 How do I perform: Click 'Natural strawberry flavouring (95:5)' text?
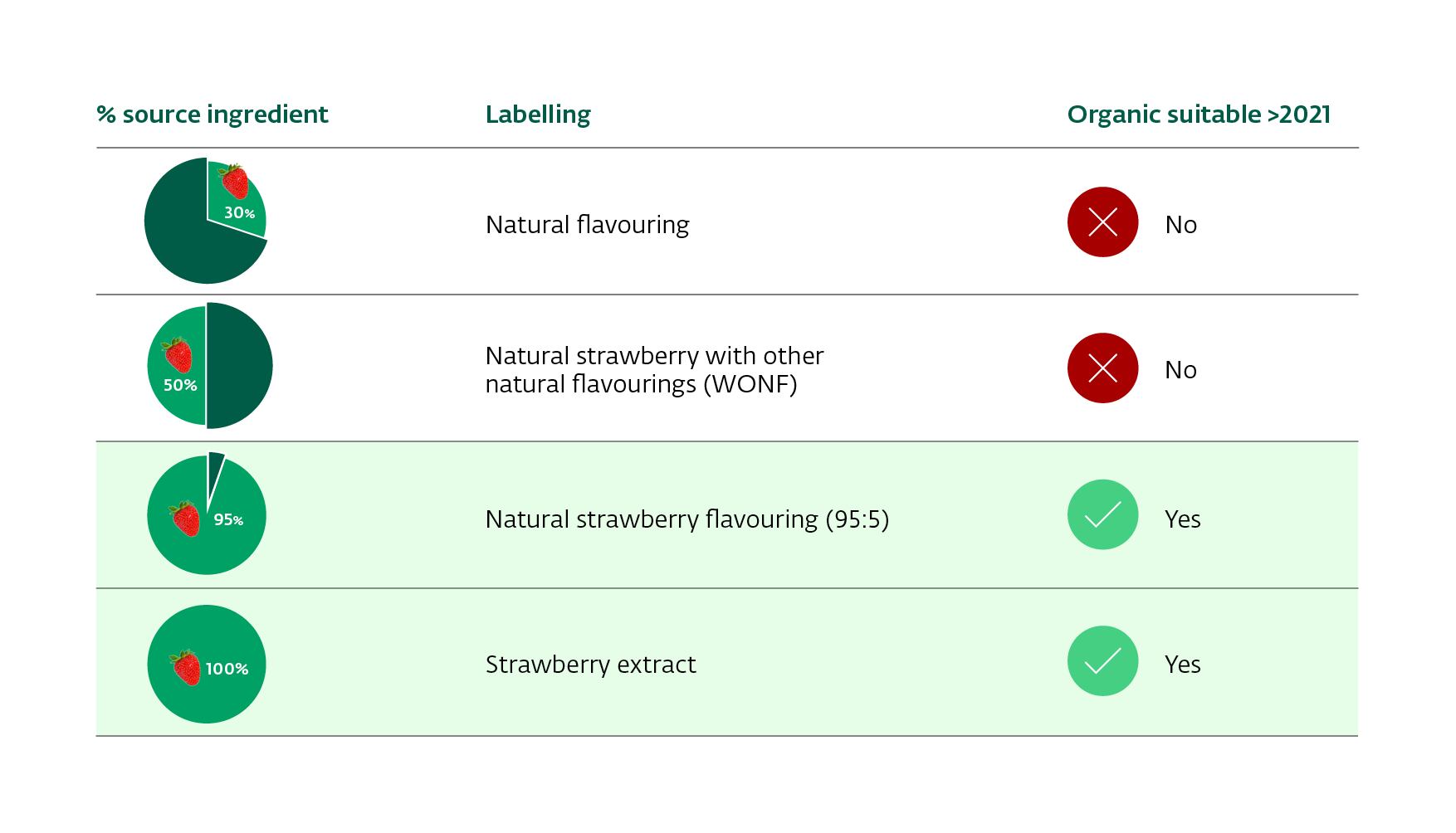coord(686,519)
